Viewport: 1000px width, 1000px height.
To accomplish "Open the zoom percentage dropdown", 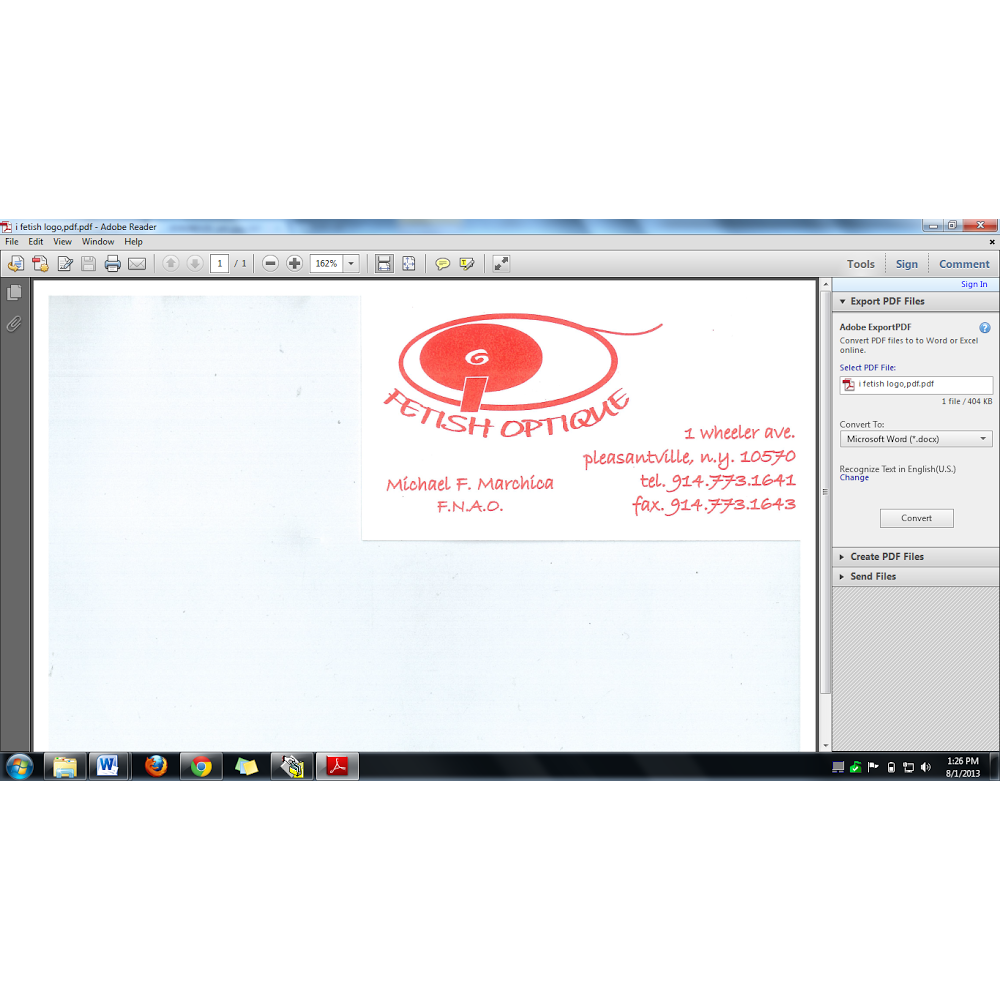I will [x=351, y=264].
